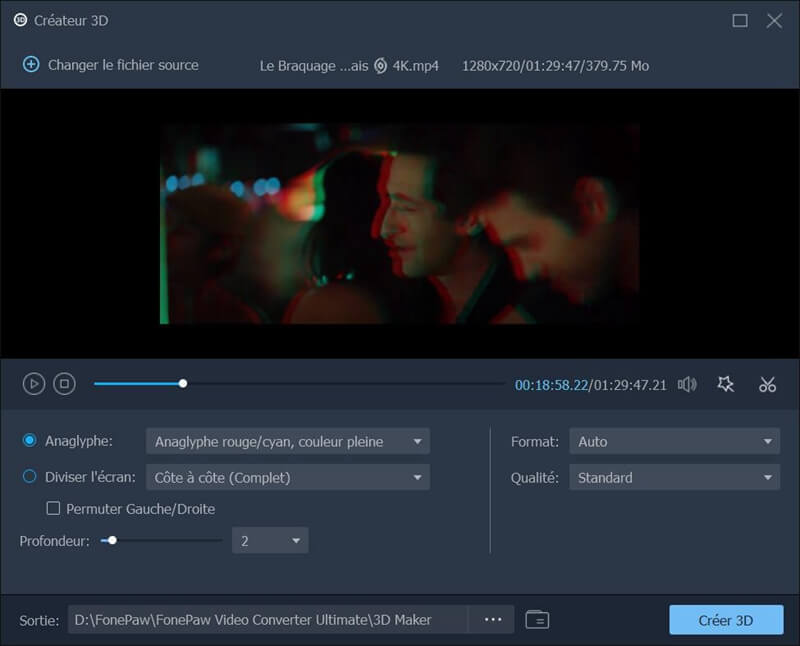Screen dimensions: 800x646
Task: Click the video progress slider handle
Action: (x=183, y=384)
